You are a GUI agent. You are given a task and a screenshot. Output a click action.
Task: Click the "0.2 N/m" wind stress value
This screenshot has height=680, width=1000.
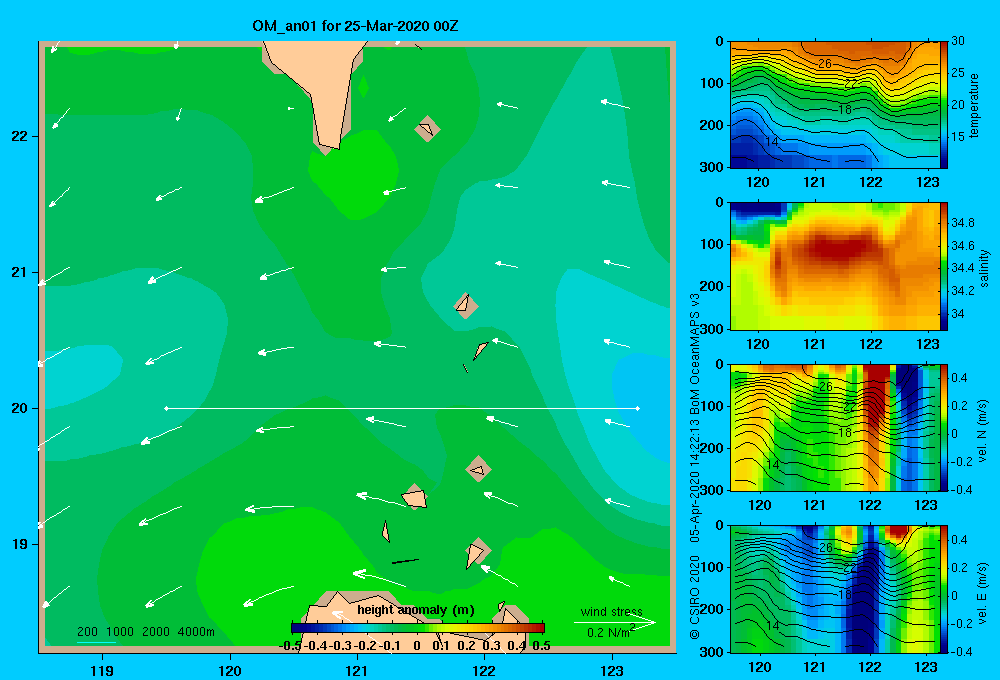point(608,632)
